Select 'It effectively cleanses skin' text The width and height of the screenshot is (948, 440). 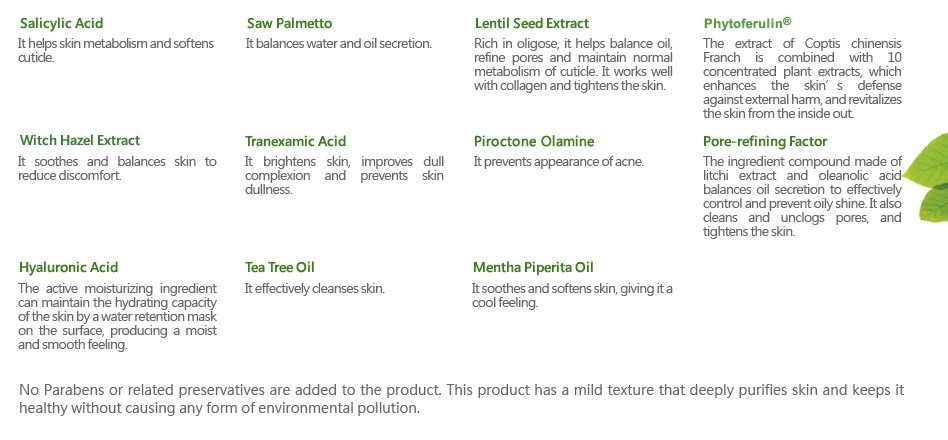pyautogui.click(x=314, y=289)
